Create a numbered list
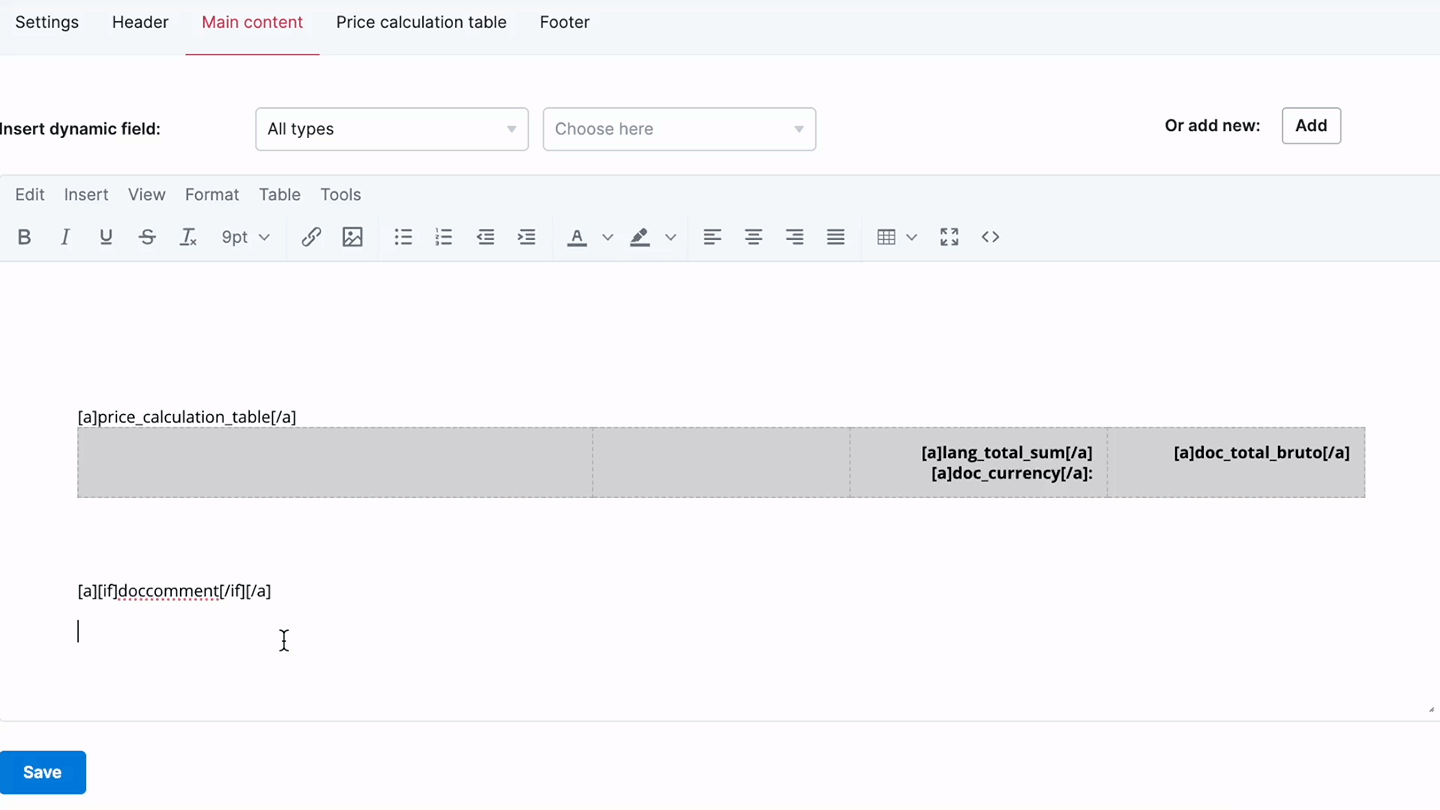1440x810 pixels. coord(444,237)
